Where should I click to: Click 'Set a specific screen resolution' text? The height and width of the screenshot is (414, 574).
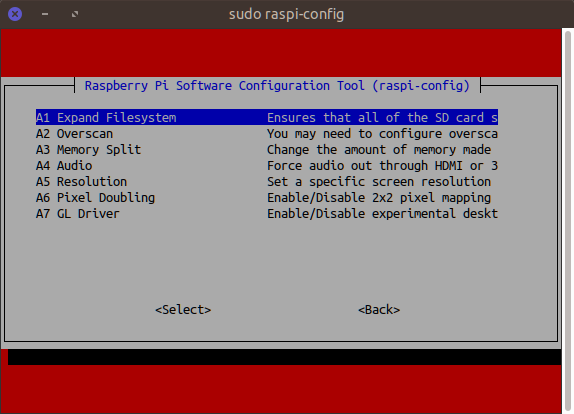coord(379,182)
